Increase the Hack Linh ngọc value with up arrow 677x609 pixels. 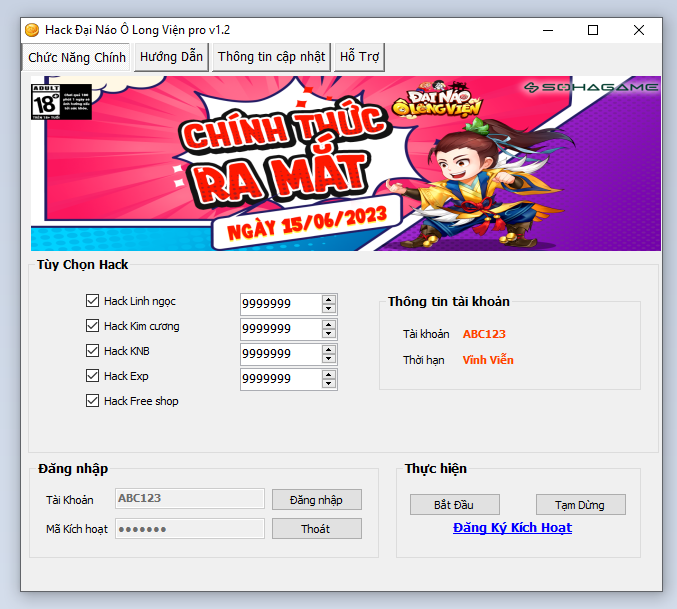pyautogui.click(x=329, y=299)
